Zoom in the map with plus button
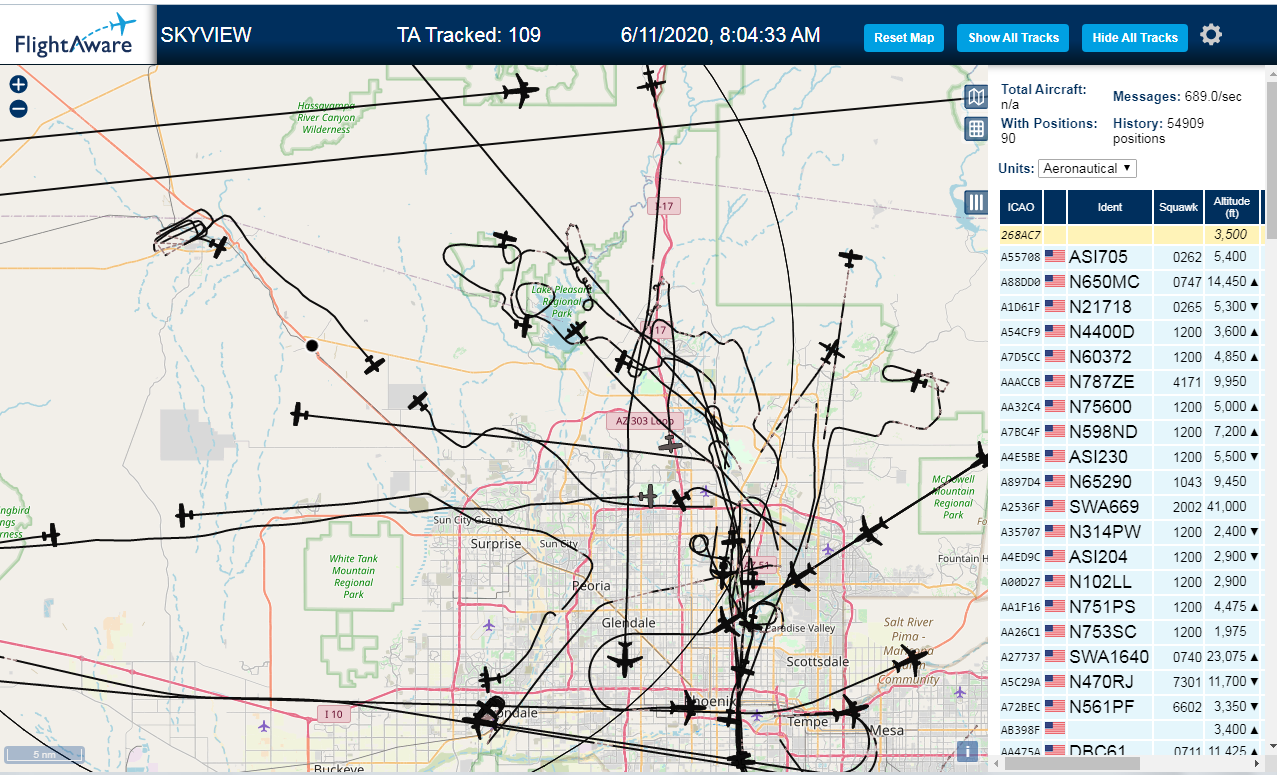The image size is (1277, 775). coord(18,84)
